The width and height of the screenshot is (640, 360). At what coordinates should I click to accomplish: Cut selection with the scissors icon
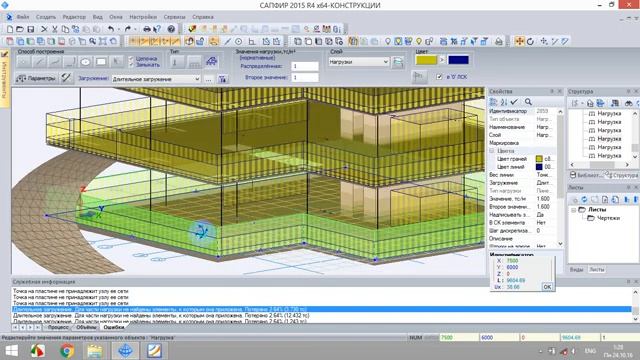54,29
